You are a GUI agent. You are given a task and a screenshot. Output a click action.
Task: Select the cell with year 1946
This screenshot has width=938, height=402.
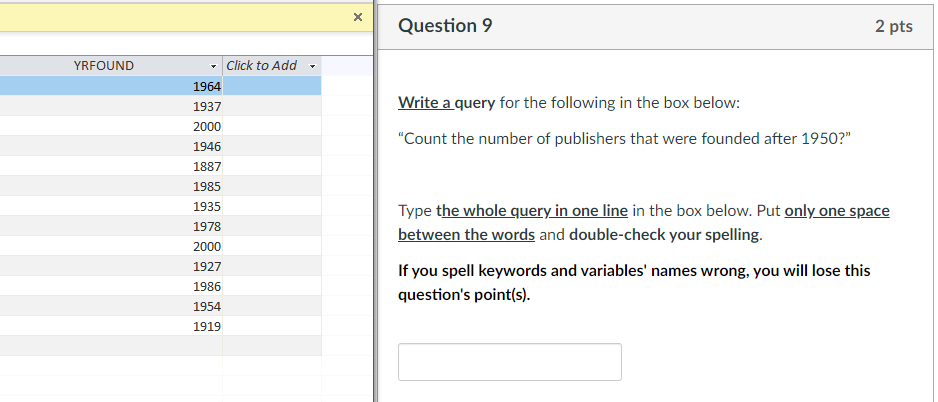pyautogui.click(x=111, y=147)
